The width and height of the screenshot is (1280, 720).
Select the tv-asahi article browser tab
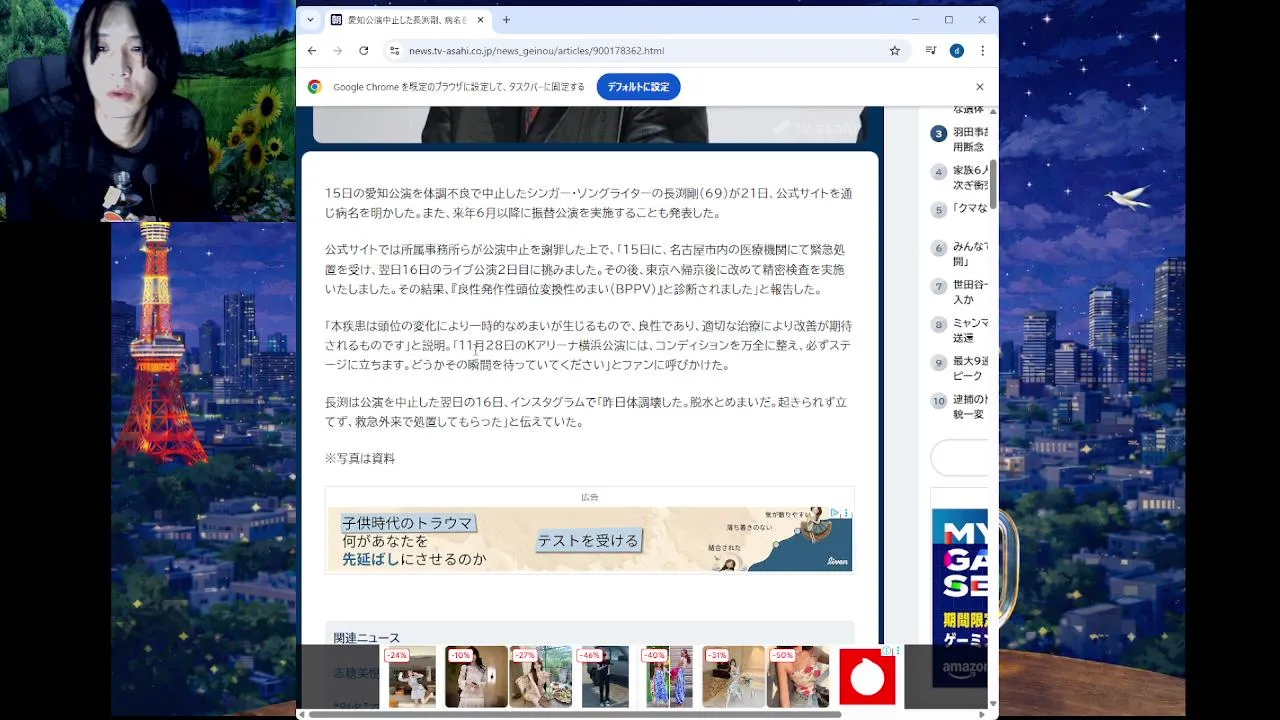pyautogui.click(x=408, y=20)
